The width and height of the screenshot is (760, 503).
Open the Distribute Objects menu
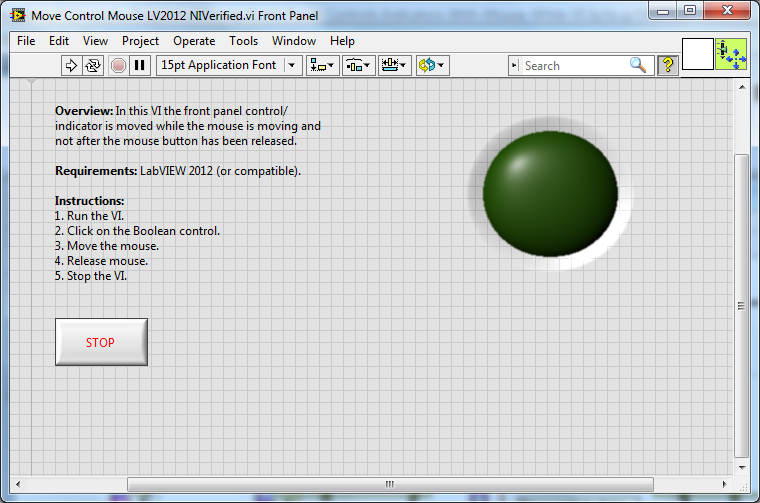[x=359, y=65]
